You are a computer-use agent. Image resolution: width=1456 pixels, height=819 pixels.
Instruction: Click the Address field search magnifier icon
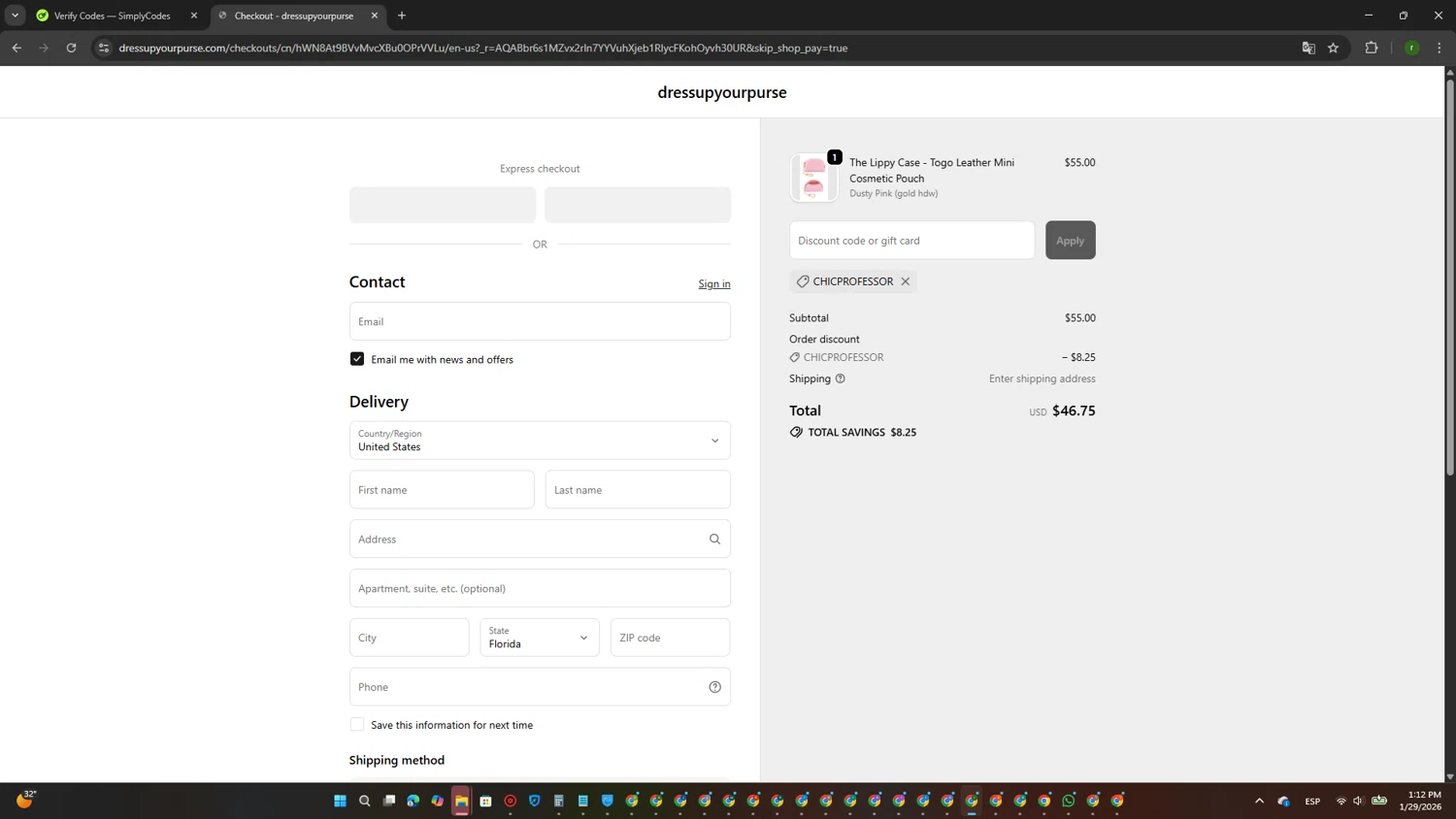[x=714, y=540]
